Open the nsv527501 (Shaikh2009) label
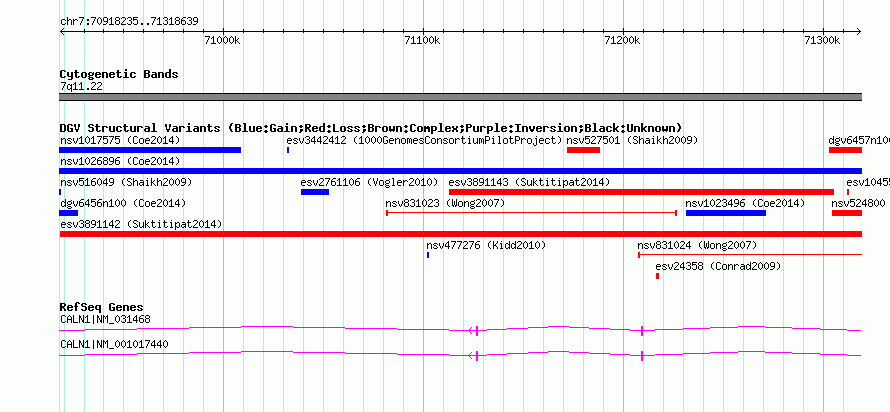The width and height of the screenshot is (890, 412). pyautogui.click(x=632, y=140)
